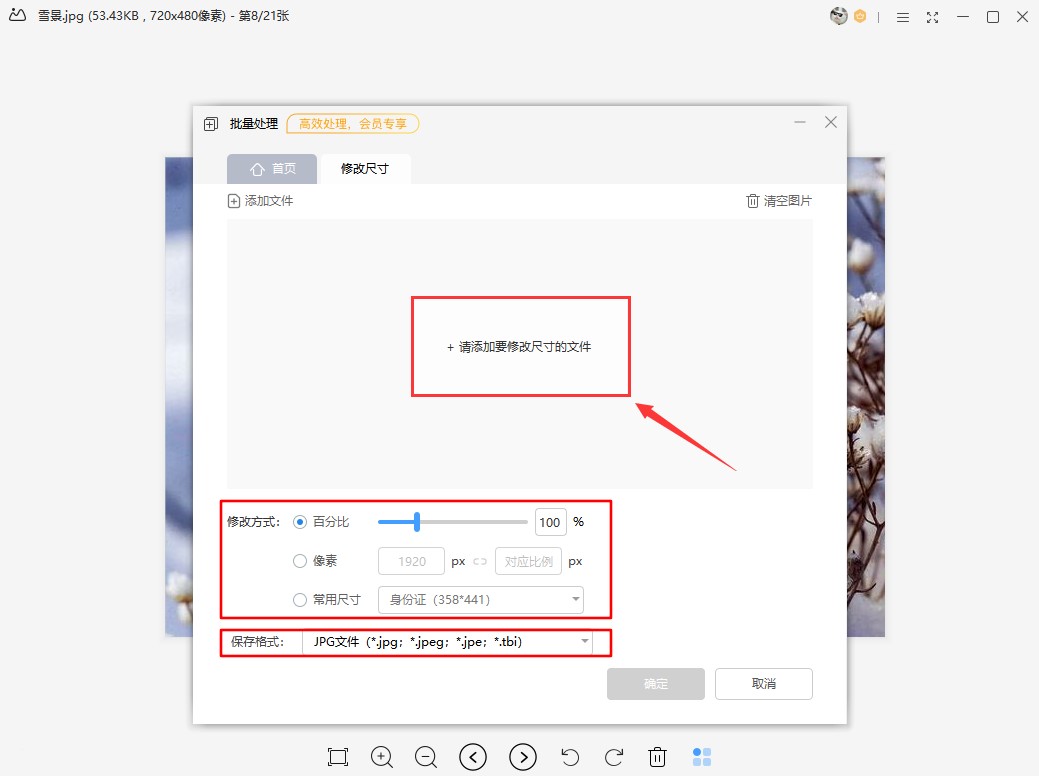
Task: Click the 清空图片 trash icon
Action: click(752, 201)
